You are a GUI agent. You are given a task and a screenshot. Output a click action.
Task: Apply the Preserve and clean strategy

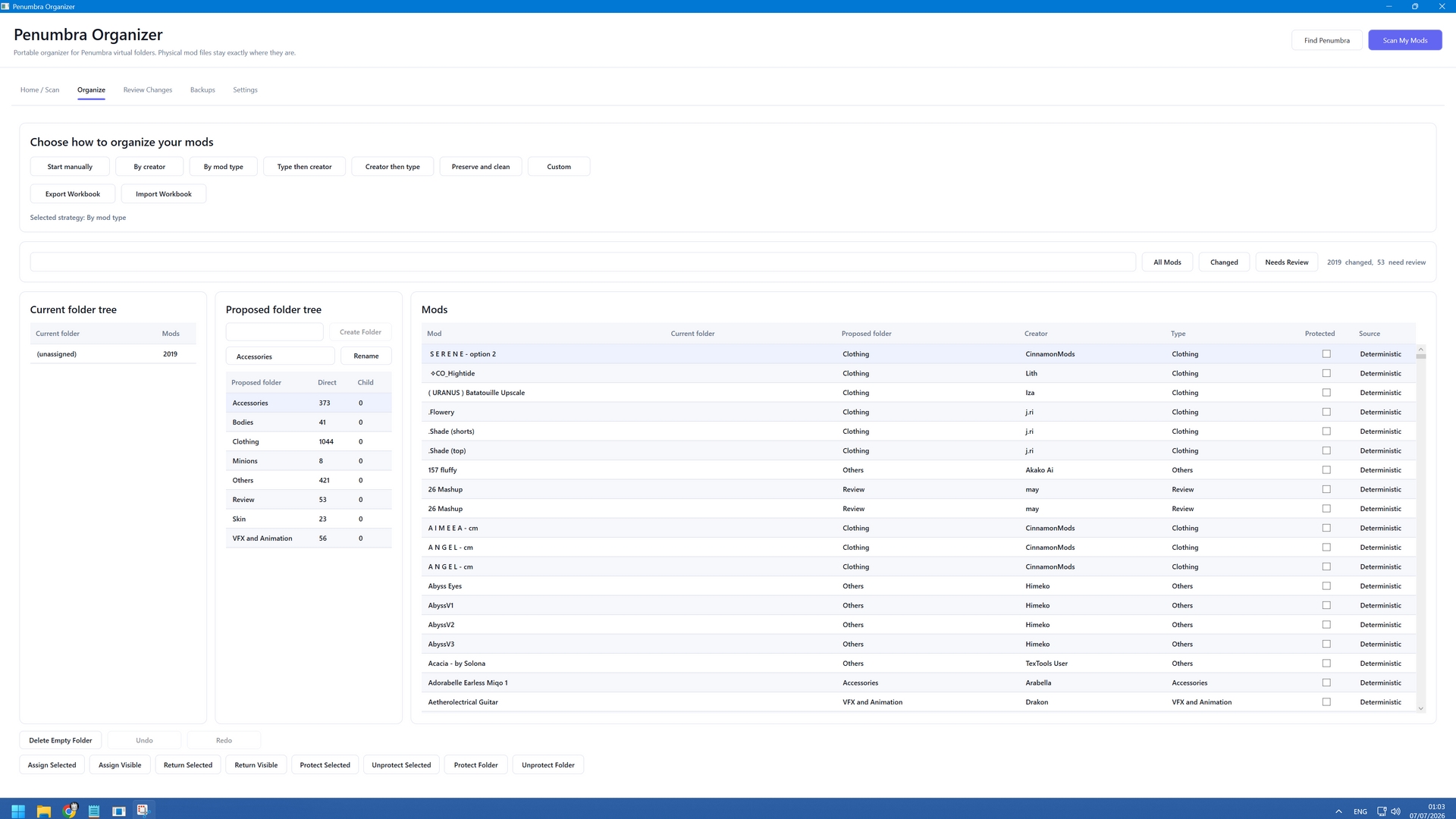[x=481, y=167]
